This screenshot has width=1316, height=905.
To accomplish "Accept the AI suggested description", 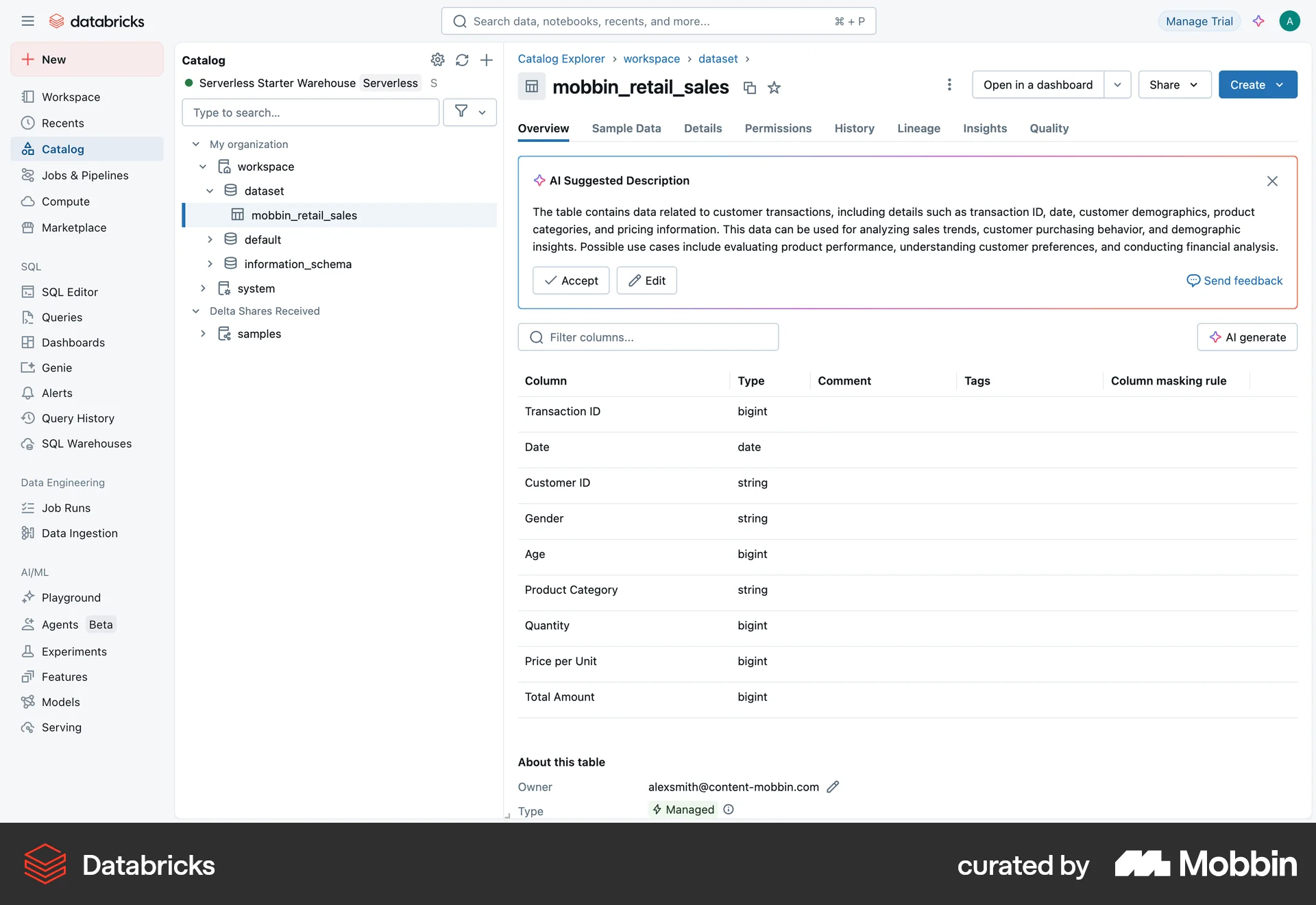I will [571, 280].
